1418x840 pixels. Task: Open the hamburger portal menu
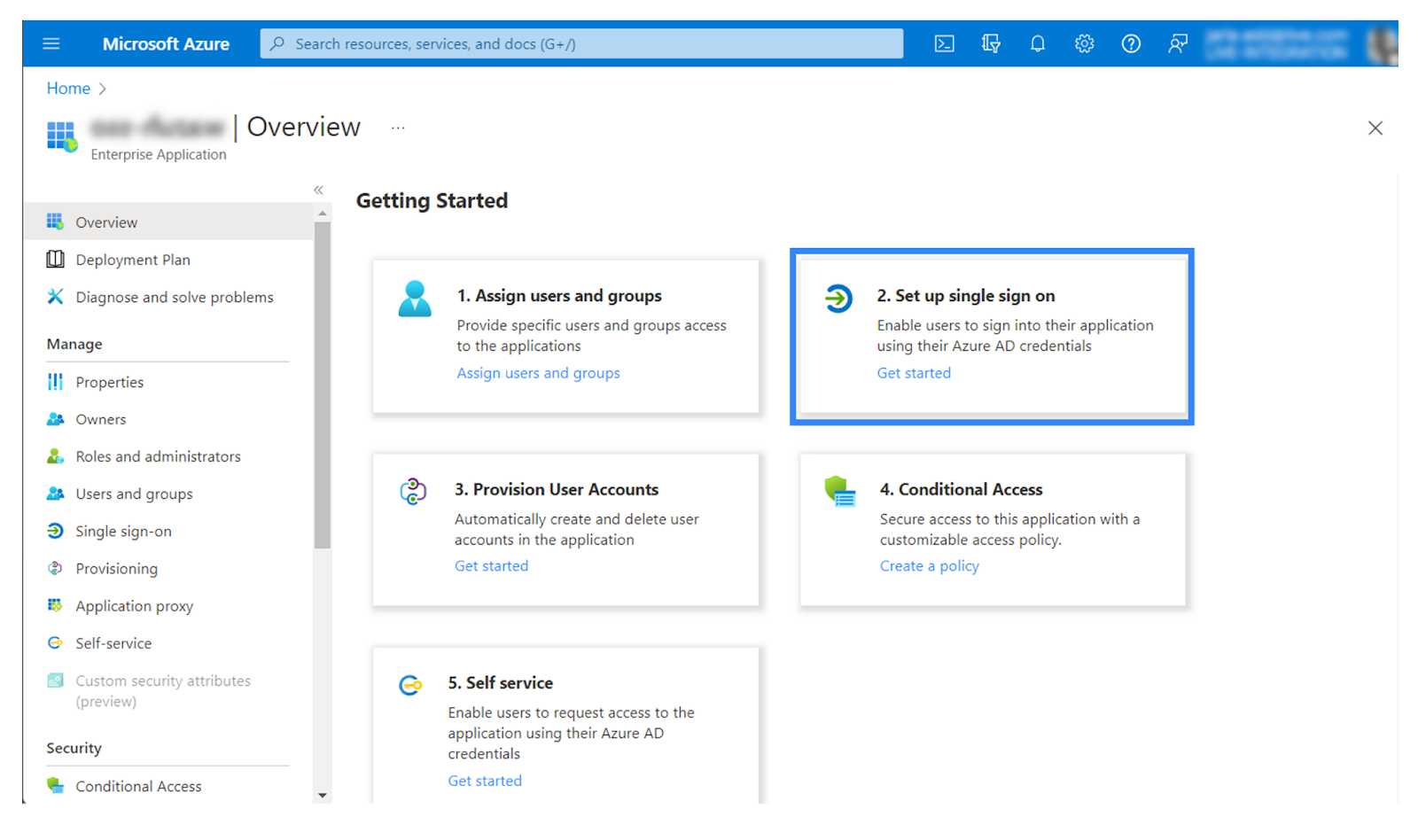(x=51, y=43)
